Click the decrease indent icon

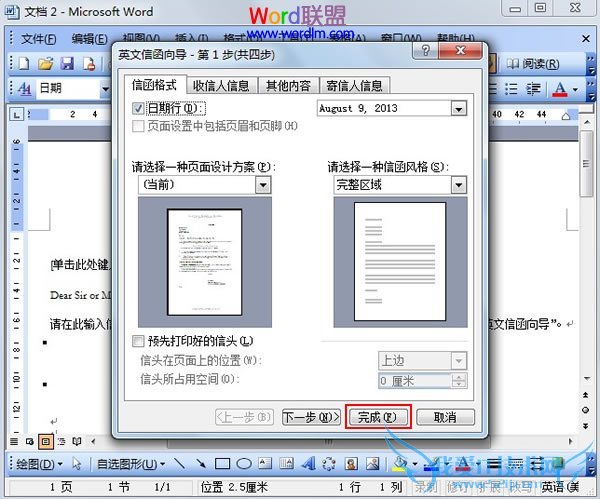[533, 89]
